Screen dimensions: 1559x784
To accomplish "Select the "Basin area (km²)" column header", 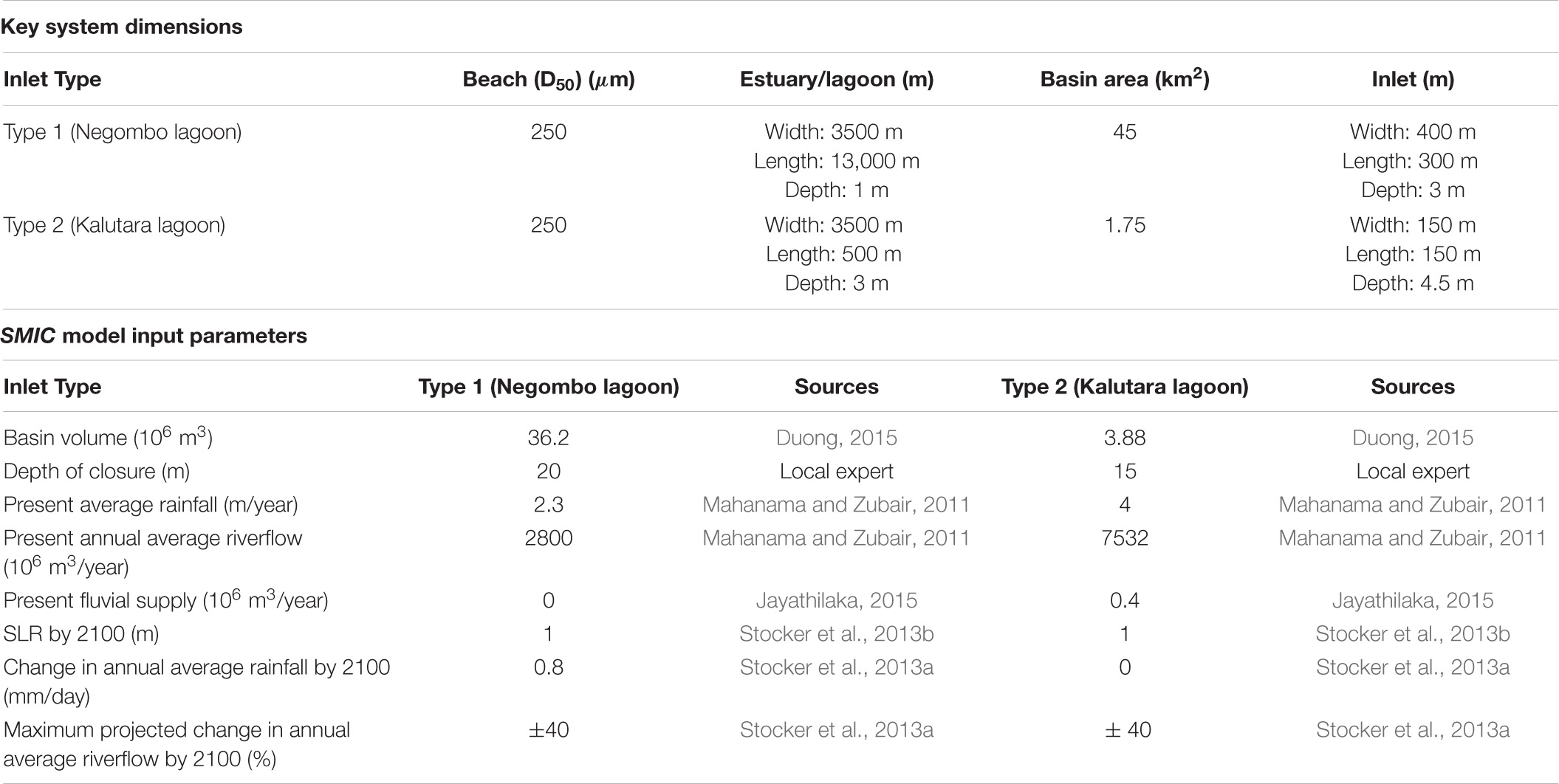I will coord(1124,80).
